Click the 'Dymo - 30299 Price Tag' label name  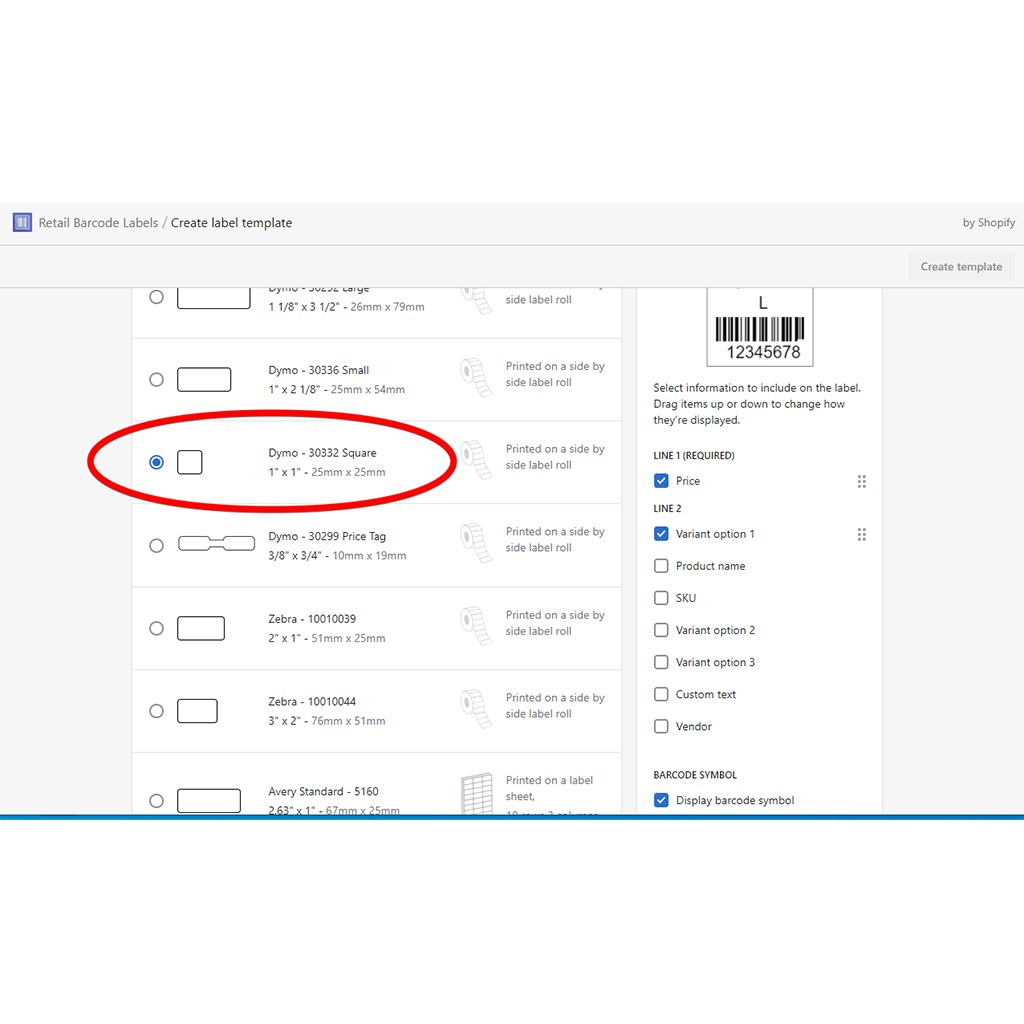327,536
